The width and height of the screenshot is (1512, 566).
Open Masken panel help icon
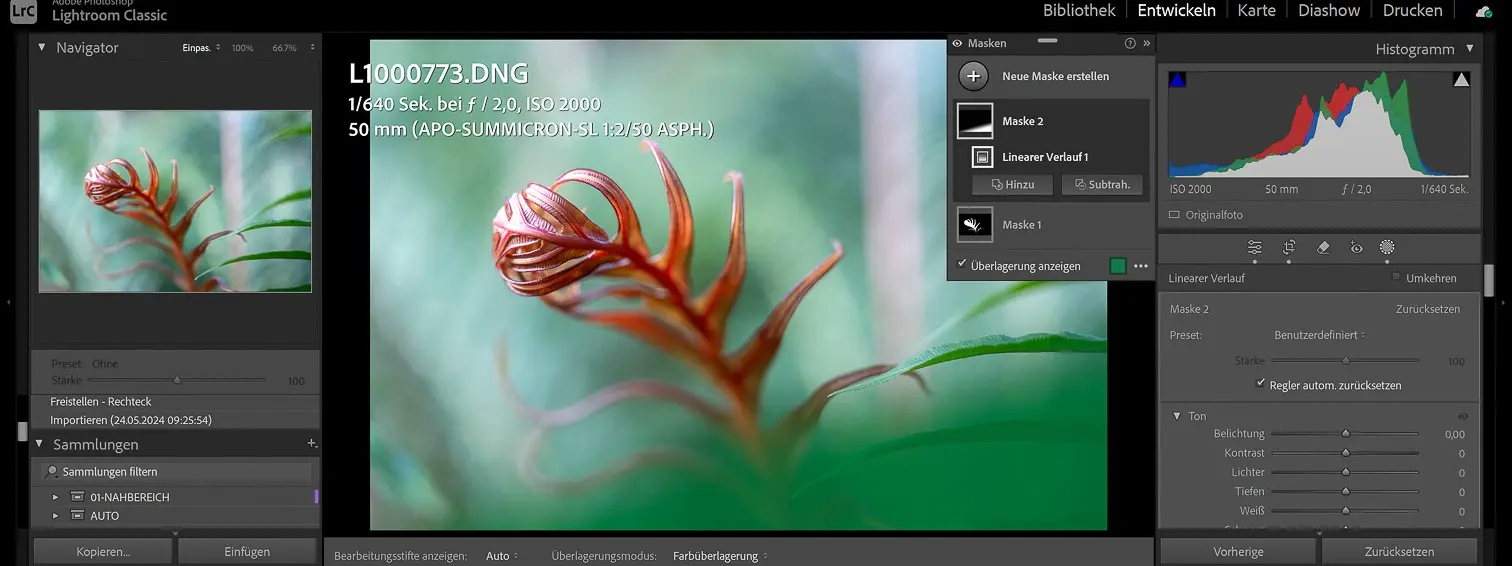[1130, 43]
